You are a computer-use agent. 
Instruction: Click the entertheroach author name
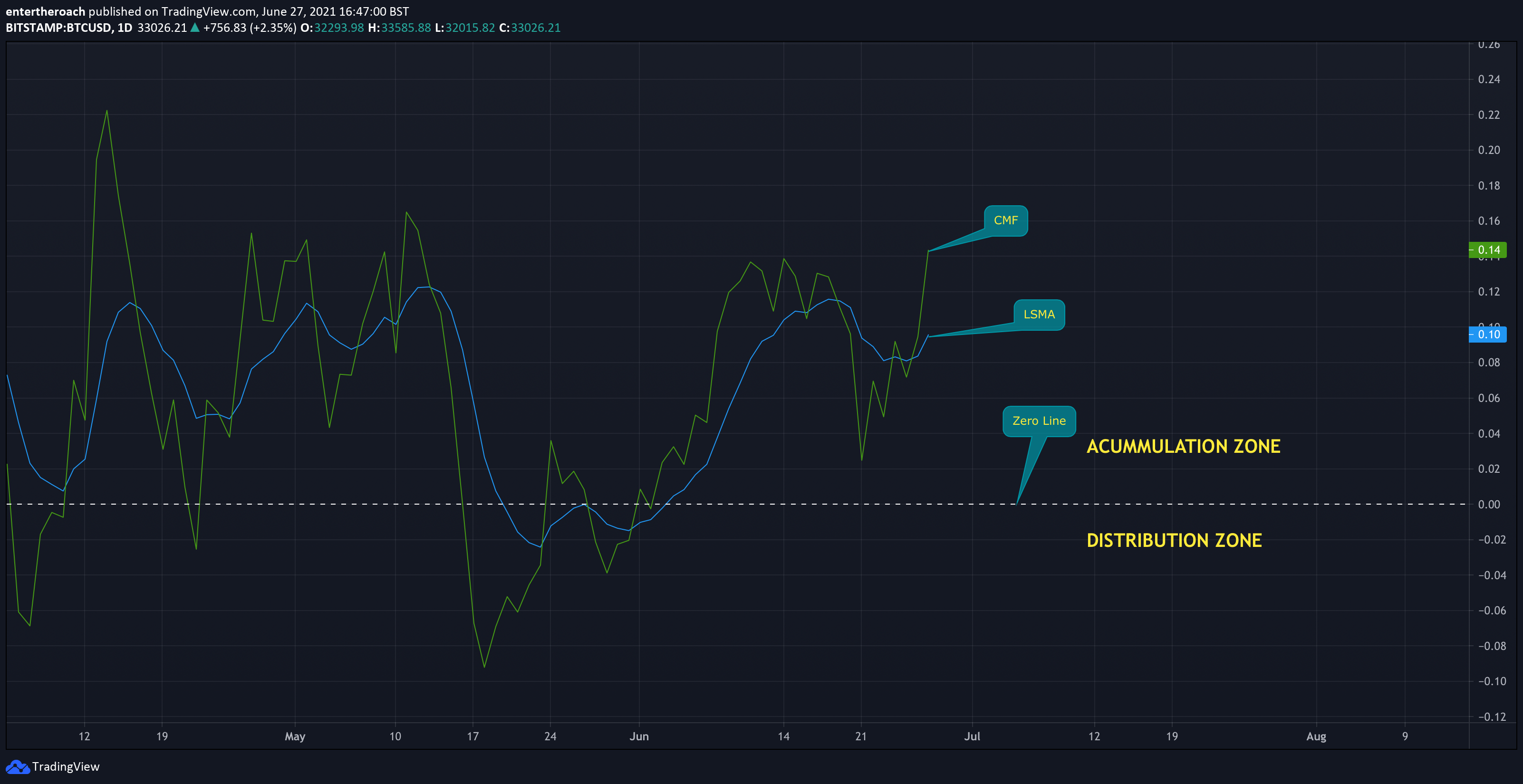click(x=46, y=11)
